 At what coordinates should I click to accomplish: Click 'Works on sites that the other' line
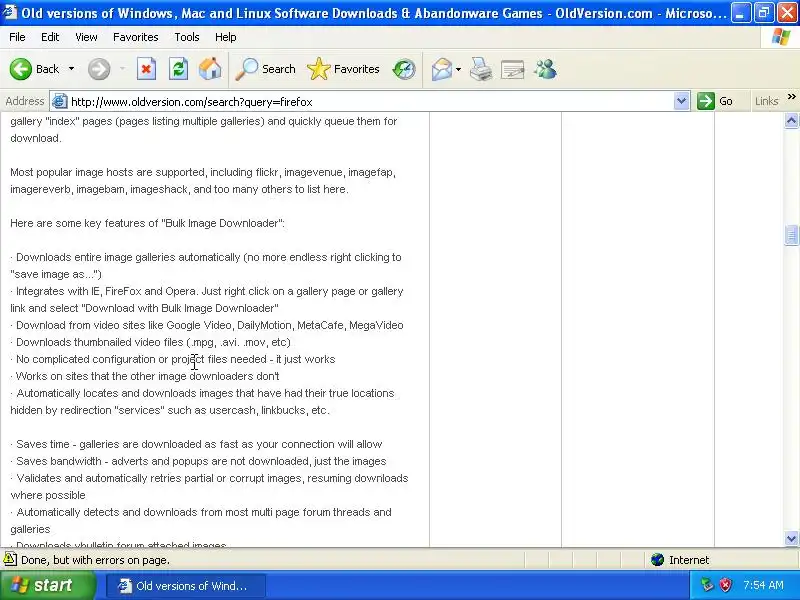[145, 376]
